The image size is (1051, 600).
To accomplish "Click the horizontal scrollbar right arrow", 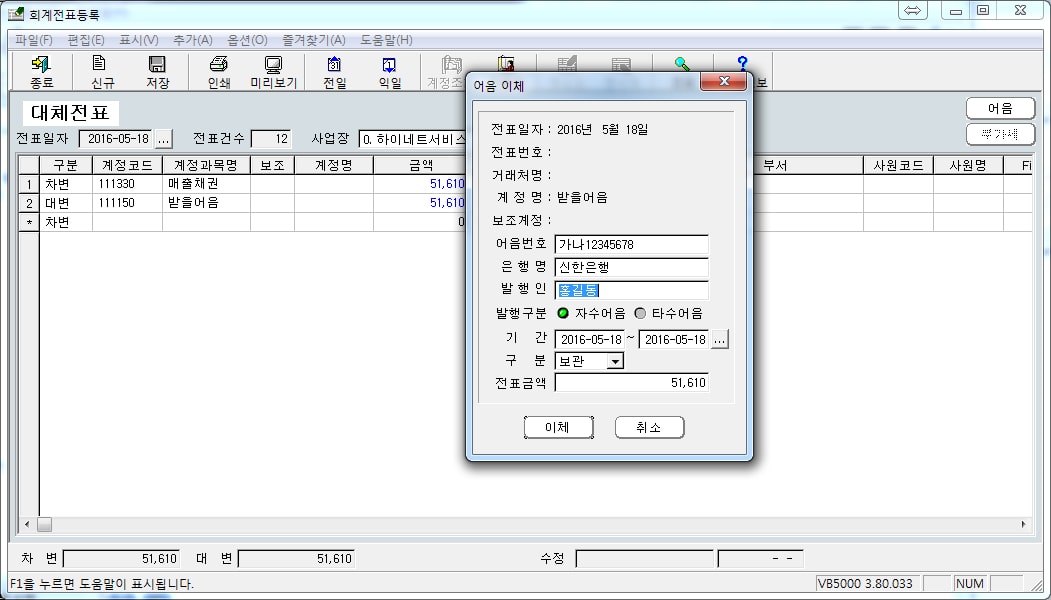I will (1023, 524).
